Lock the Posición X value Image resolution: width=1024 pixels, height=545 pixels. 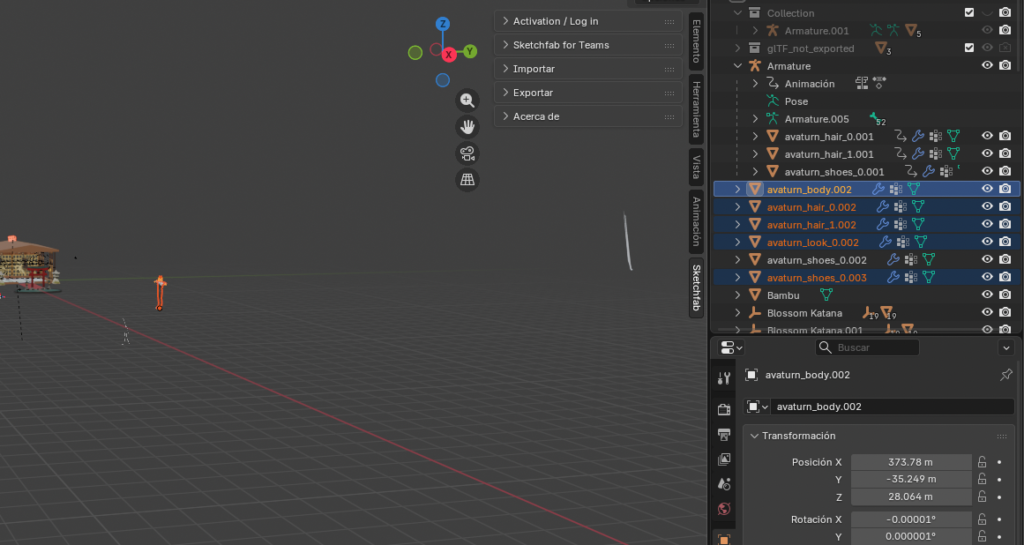point(983,462)
